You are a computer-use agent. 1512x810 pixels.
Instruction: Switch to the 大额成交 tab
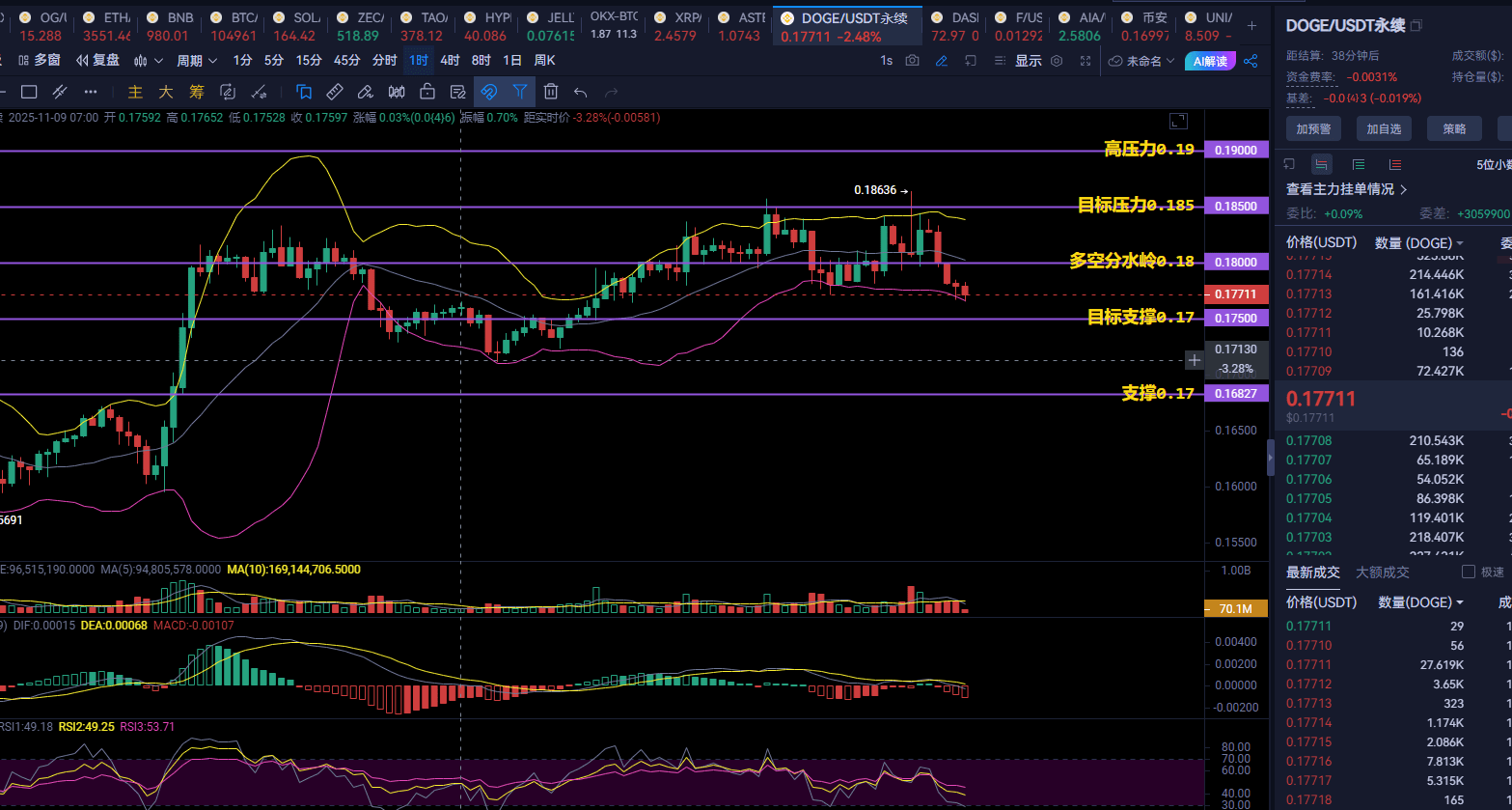[1382, 572]
